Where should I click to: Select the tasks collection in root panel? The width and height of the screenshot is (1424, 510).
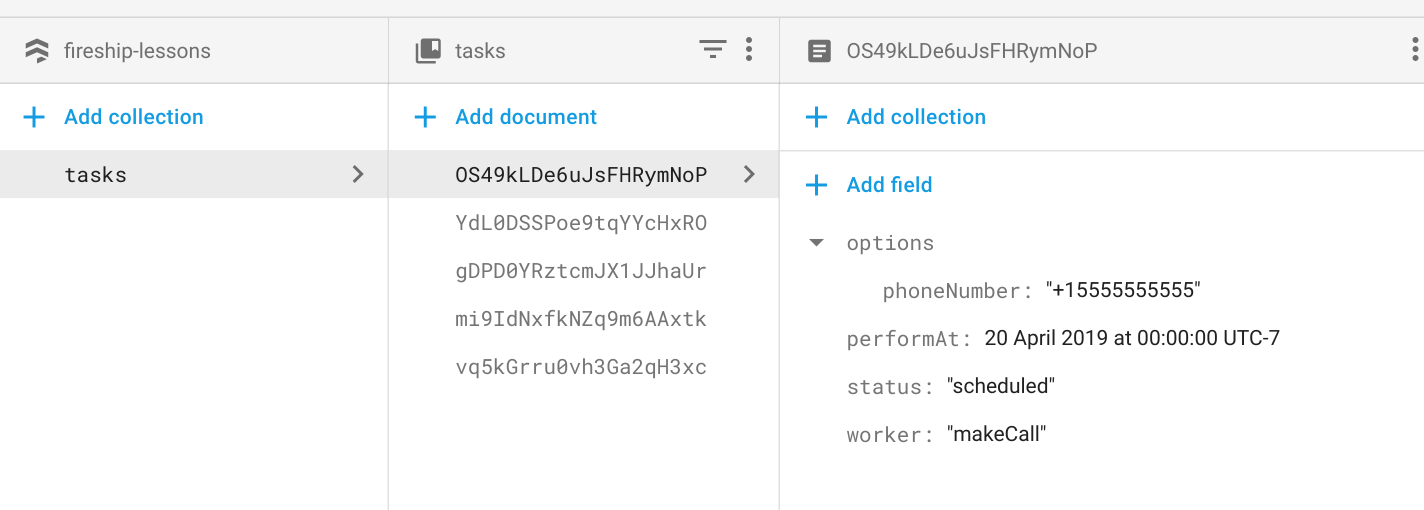pos(96,175)
